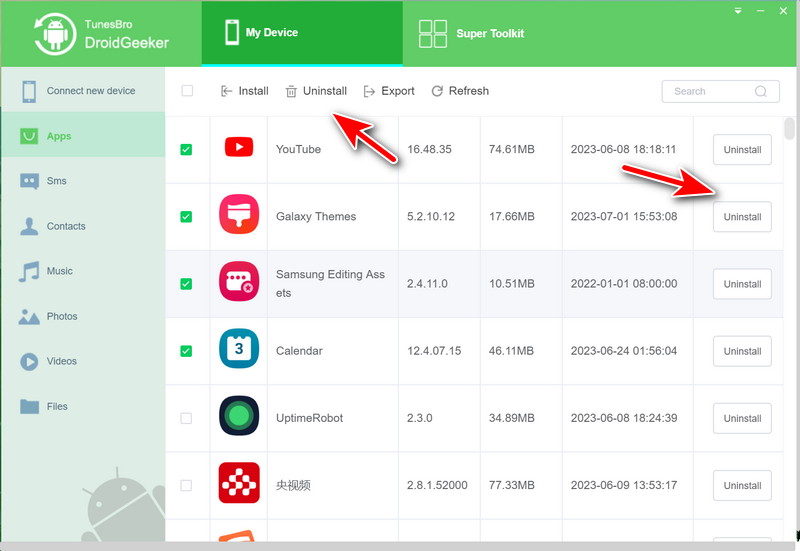
Task: Click the circular Refresh icon
Action: (x=437, y=91)
